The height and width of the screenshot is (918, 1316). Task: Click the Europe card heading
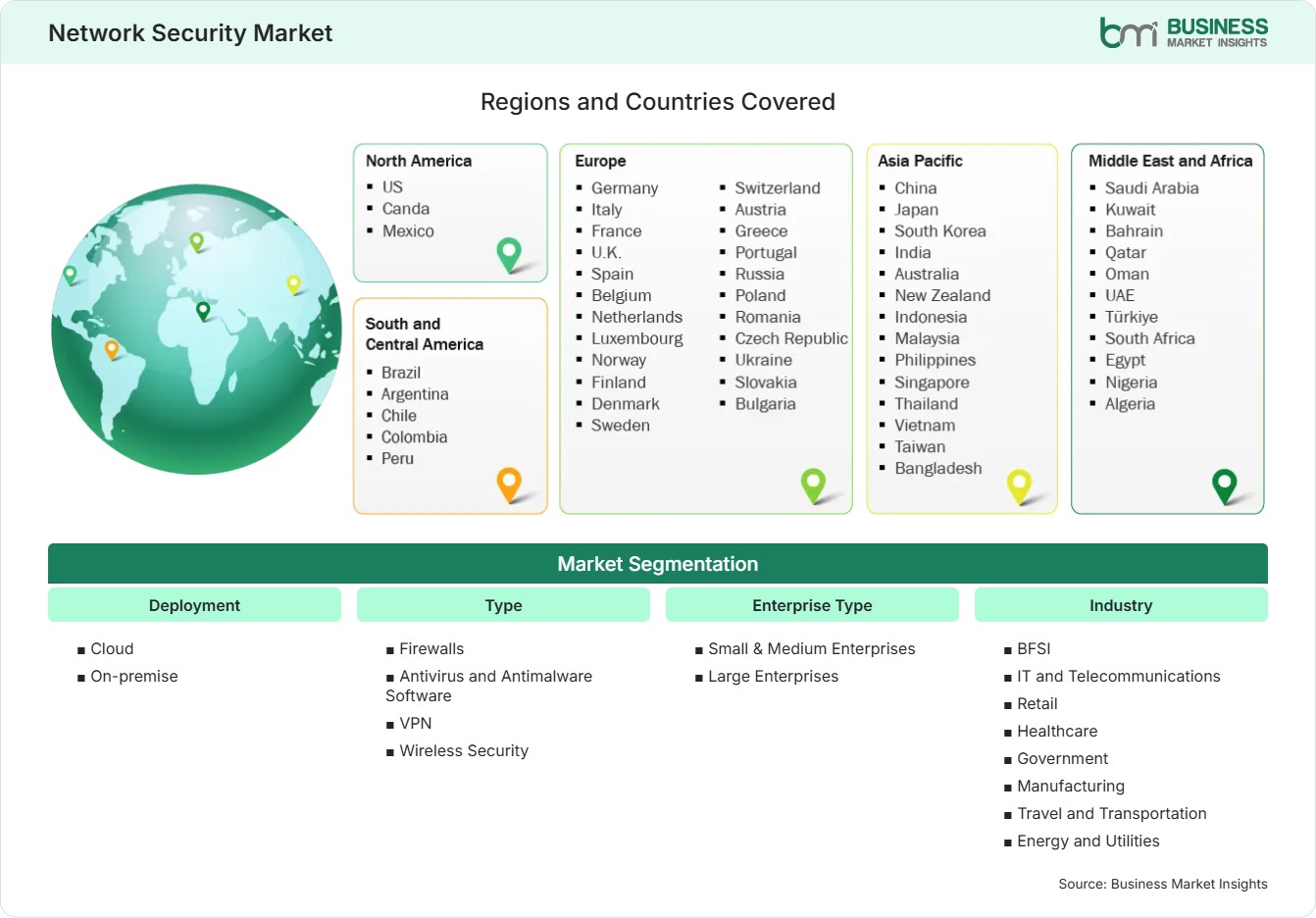[600, 161]
